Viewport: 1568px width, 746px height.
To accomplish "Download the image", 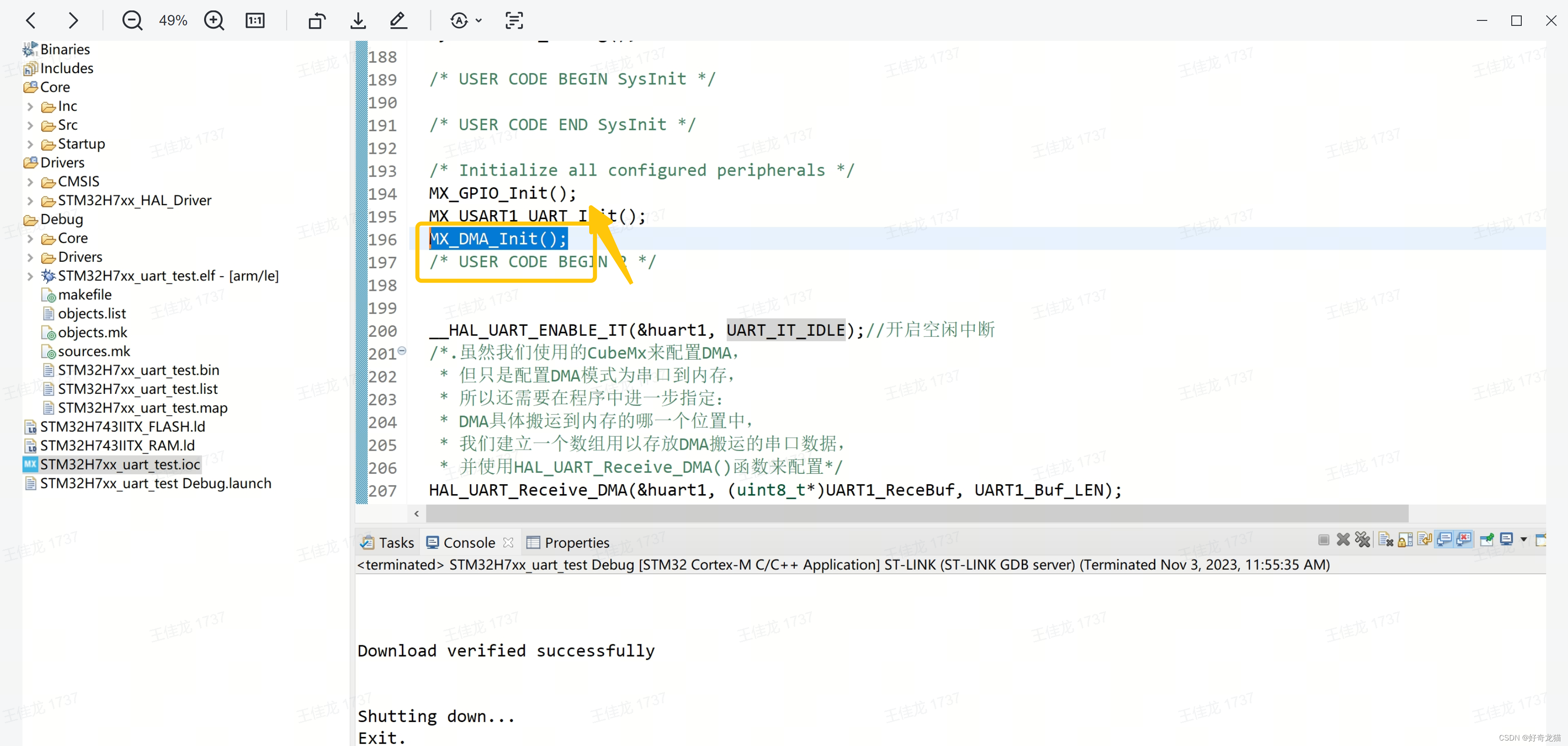I will 358,20.
